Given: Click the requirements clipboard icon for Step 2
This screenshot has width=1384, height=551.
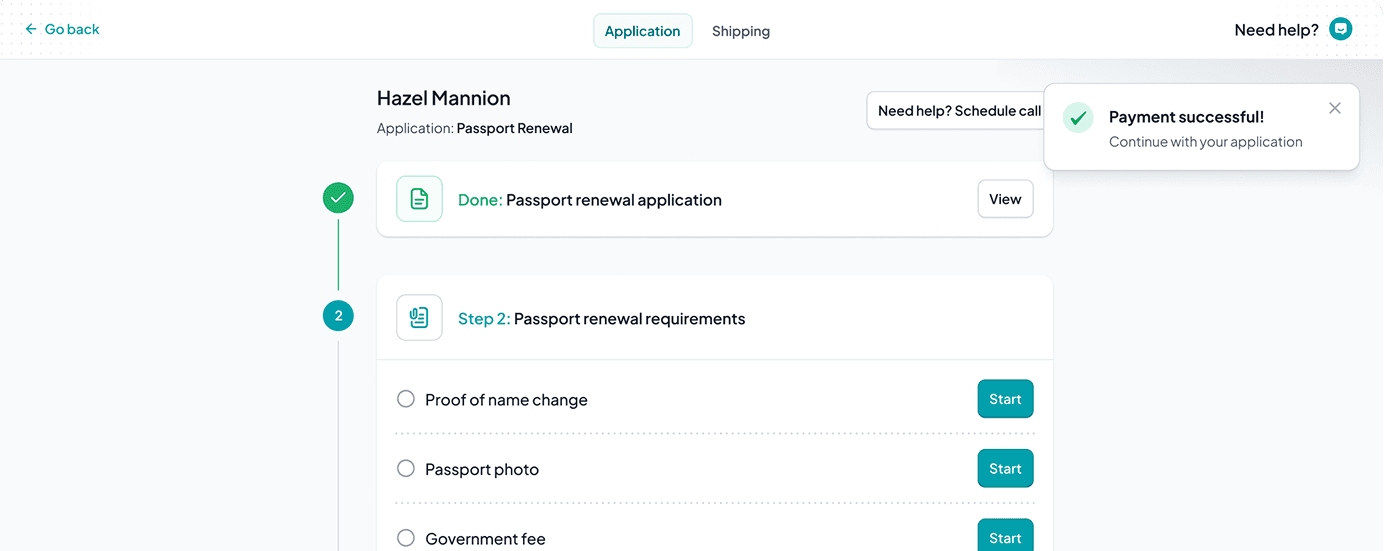Looking at the screenshot, I should 419,318.
